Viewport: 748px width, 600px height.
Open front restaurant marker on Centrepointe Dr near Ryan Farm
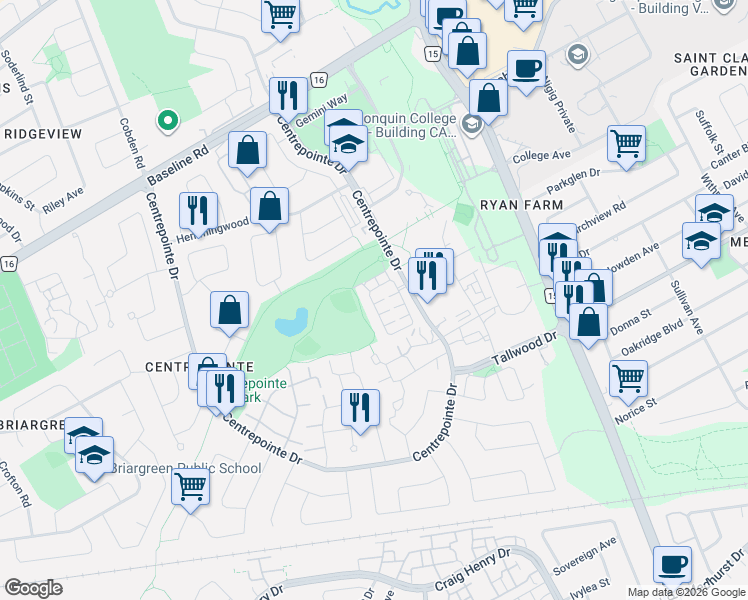(427, 279)
